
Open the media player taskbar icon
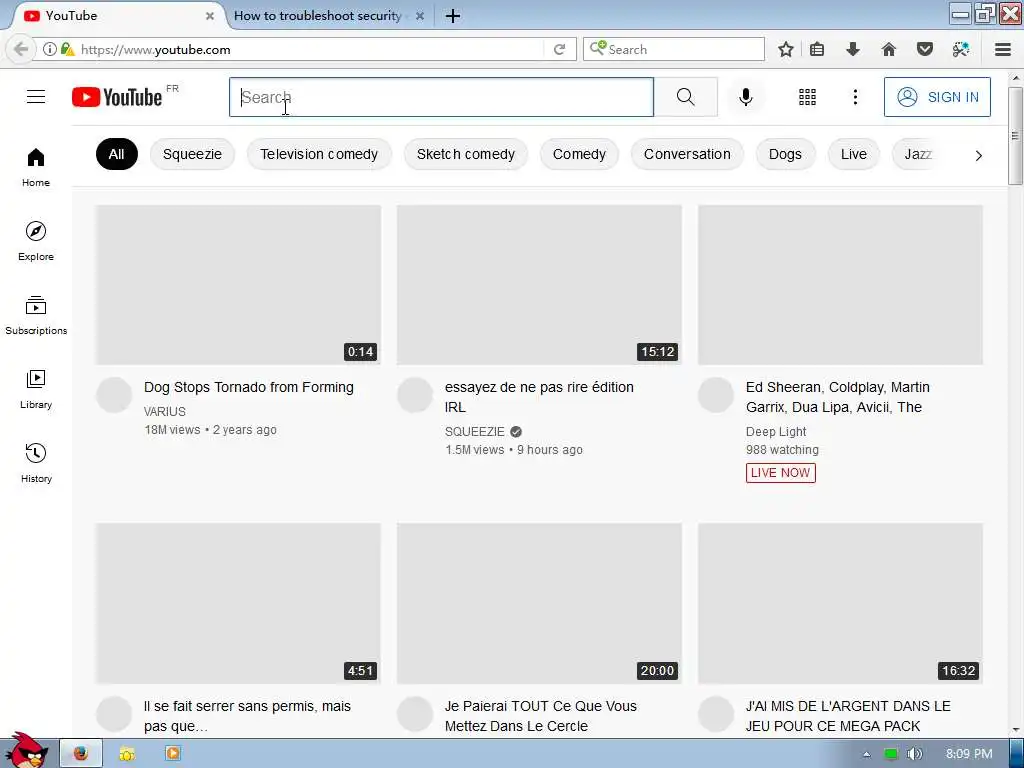pos(173,754)
